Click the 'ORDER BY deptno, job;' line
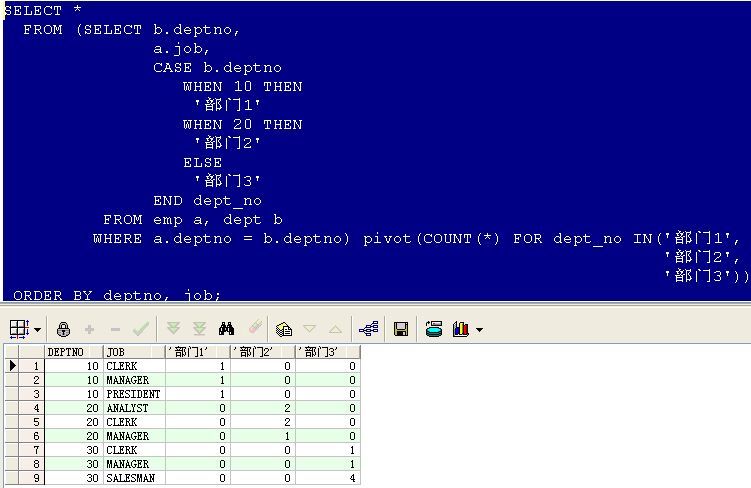 click(x=116, y=295)
